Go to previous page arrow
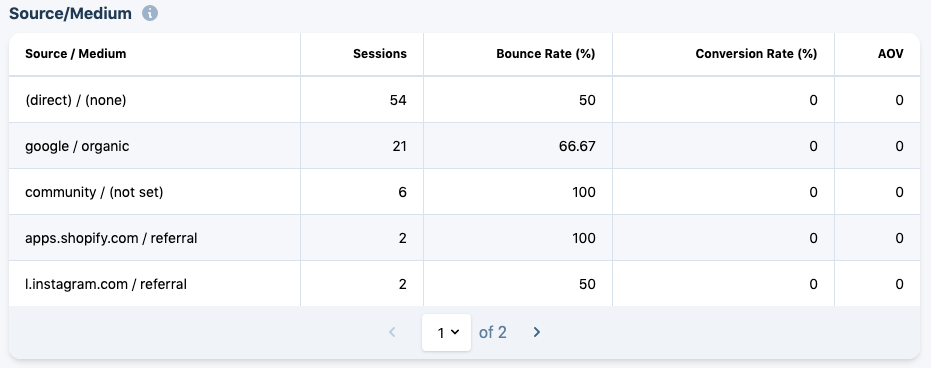 tap(392, 332)
